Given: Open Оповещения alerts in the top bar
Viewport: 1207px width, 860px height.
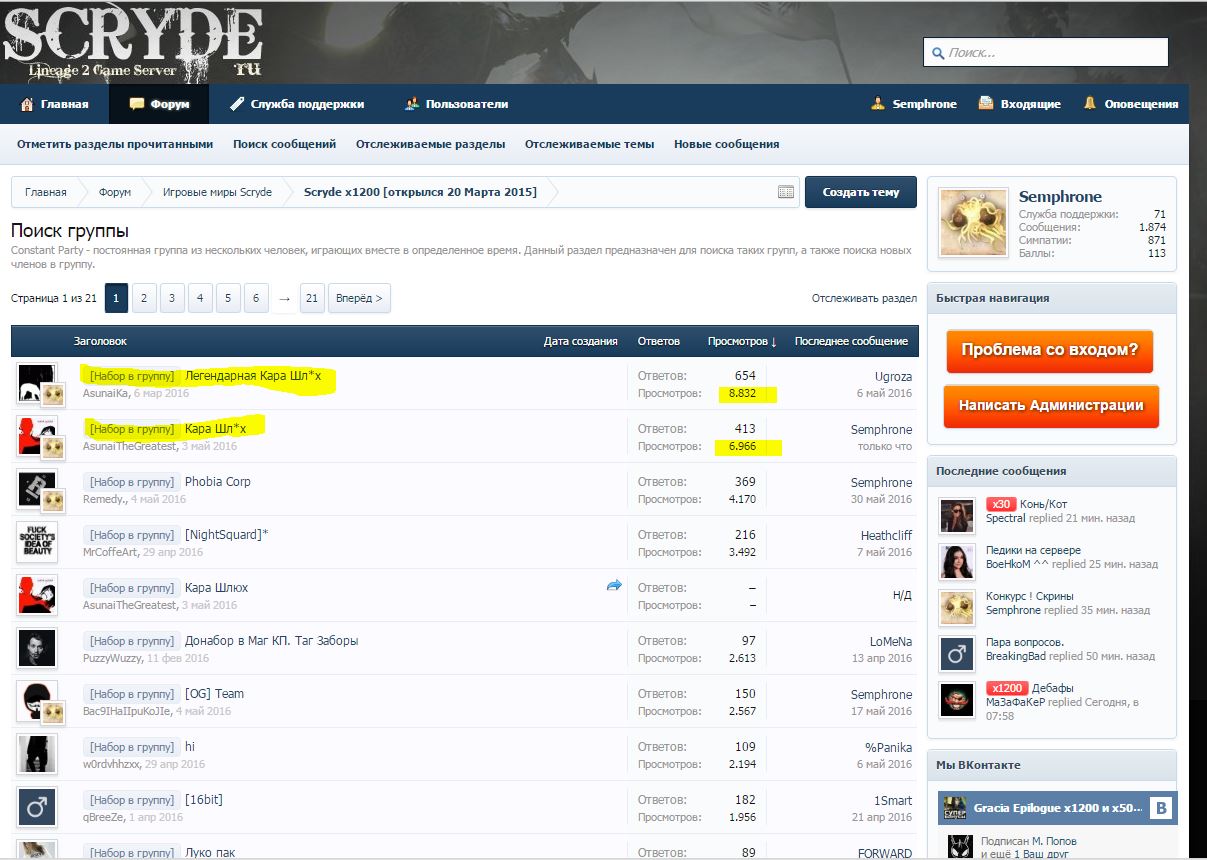Looking at the screenshot, I should coord(1130,104).
